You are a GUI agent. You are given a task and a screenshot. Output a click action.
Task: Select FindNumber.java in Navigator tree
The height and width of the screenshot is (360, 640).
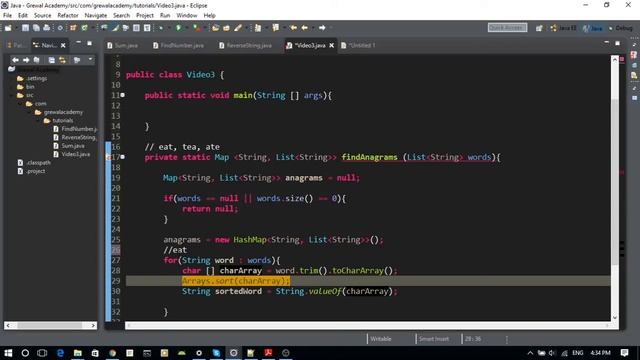75,129
